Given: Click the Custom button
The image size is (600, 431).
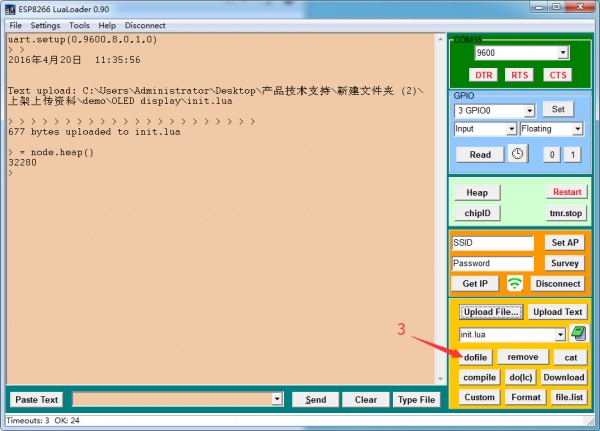Looking at the screenshot, I should (479, 397).
